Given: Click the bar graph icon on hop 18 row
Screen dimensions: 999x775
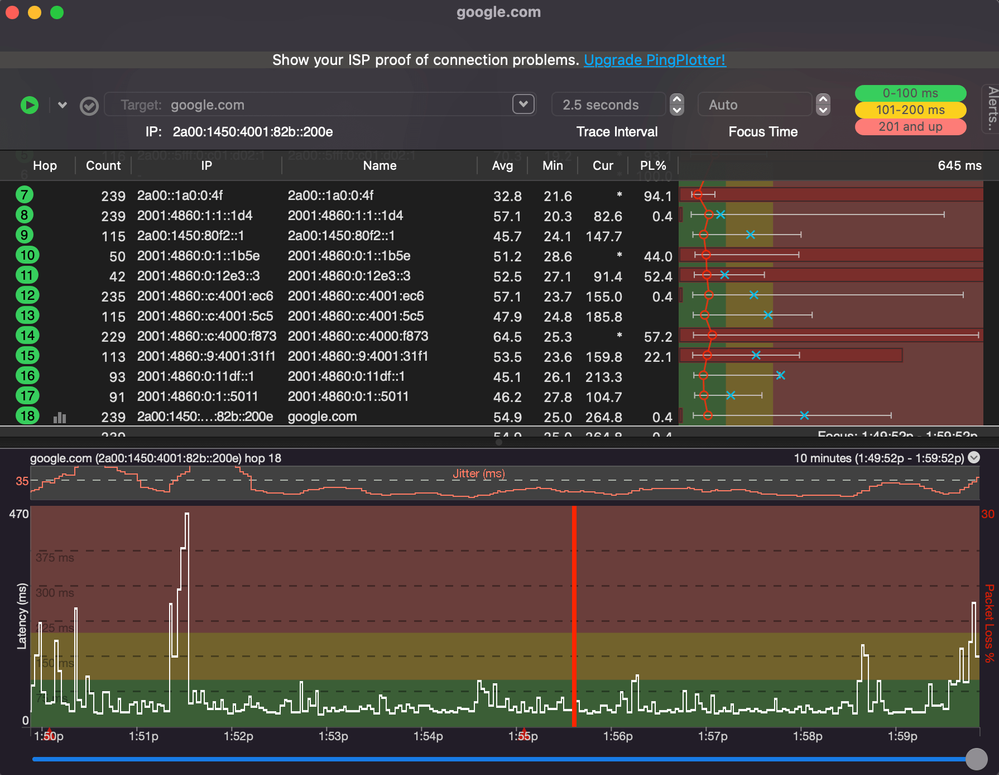Looking at the screenshot, I should pyautogui.click(x=59, y=417).
